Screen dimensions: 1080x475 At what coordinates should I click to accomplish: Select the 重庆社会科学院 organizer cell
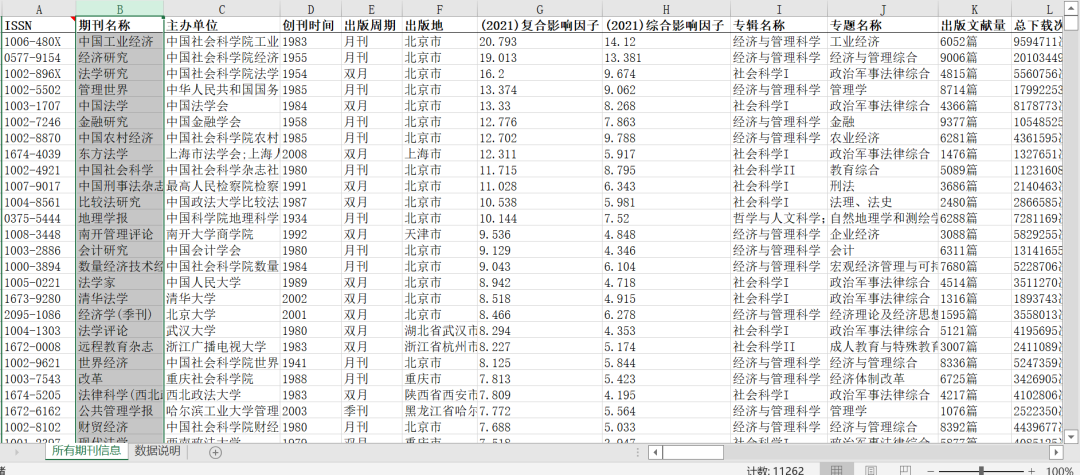(x=222, y=379)
